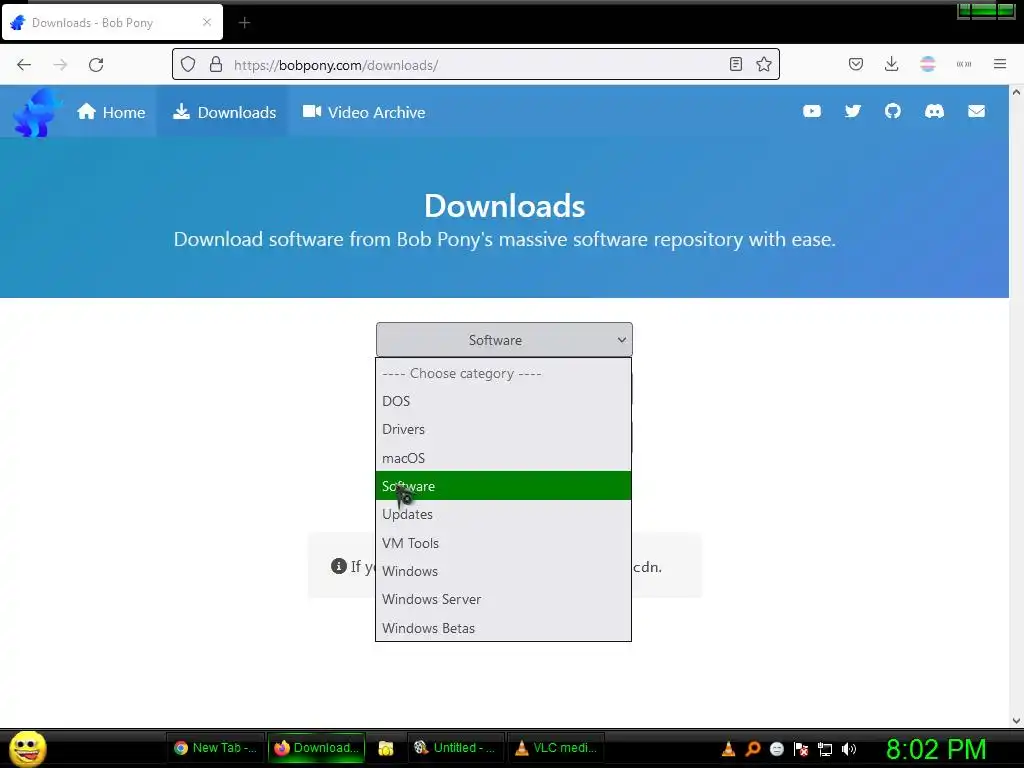Join via the Discord icon link
Screen dimensions: 1024x768
(x=934, y=112)
